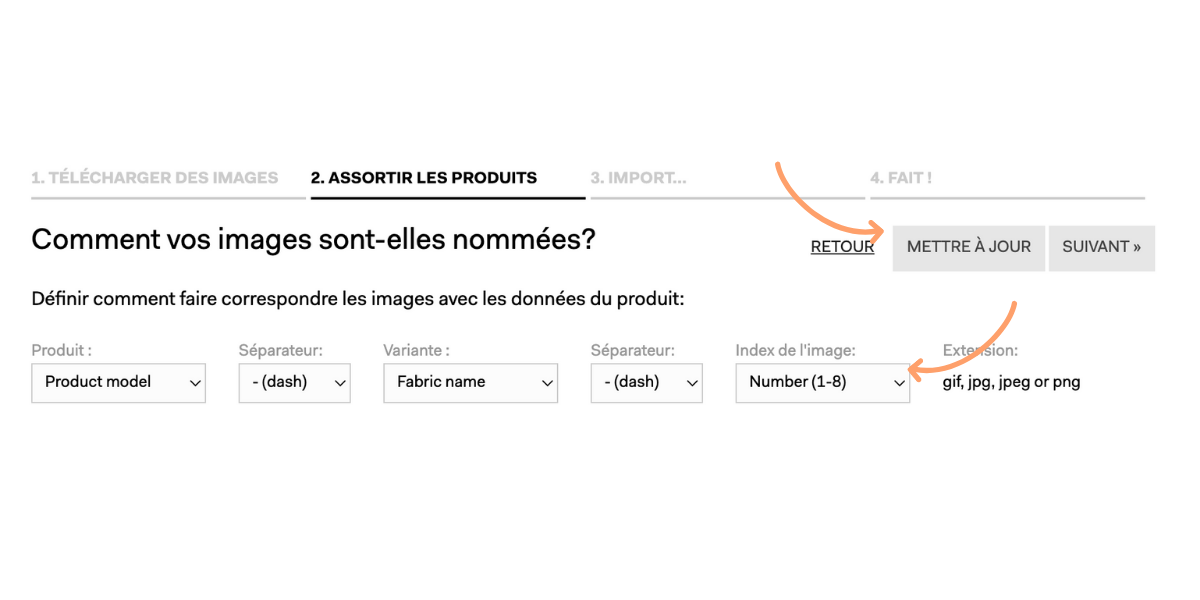Follow the RETOUR link

click(842, 247)
